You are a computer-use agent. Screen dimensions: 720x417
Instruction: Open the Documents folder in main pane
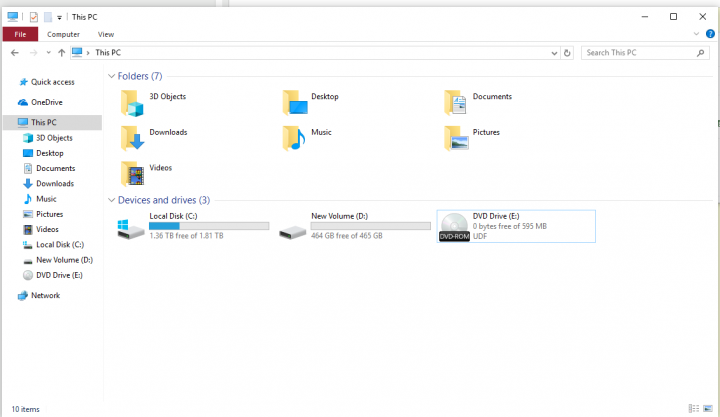456,103
